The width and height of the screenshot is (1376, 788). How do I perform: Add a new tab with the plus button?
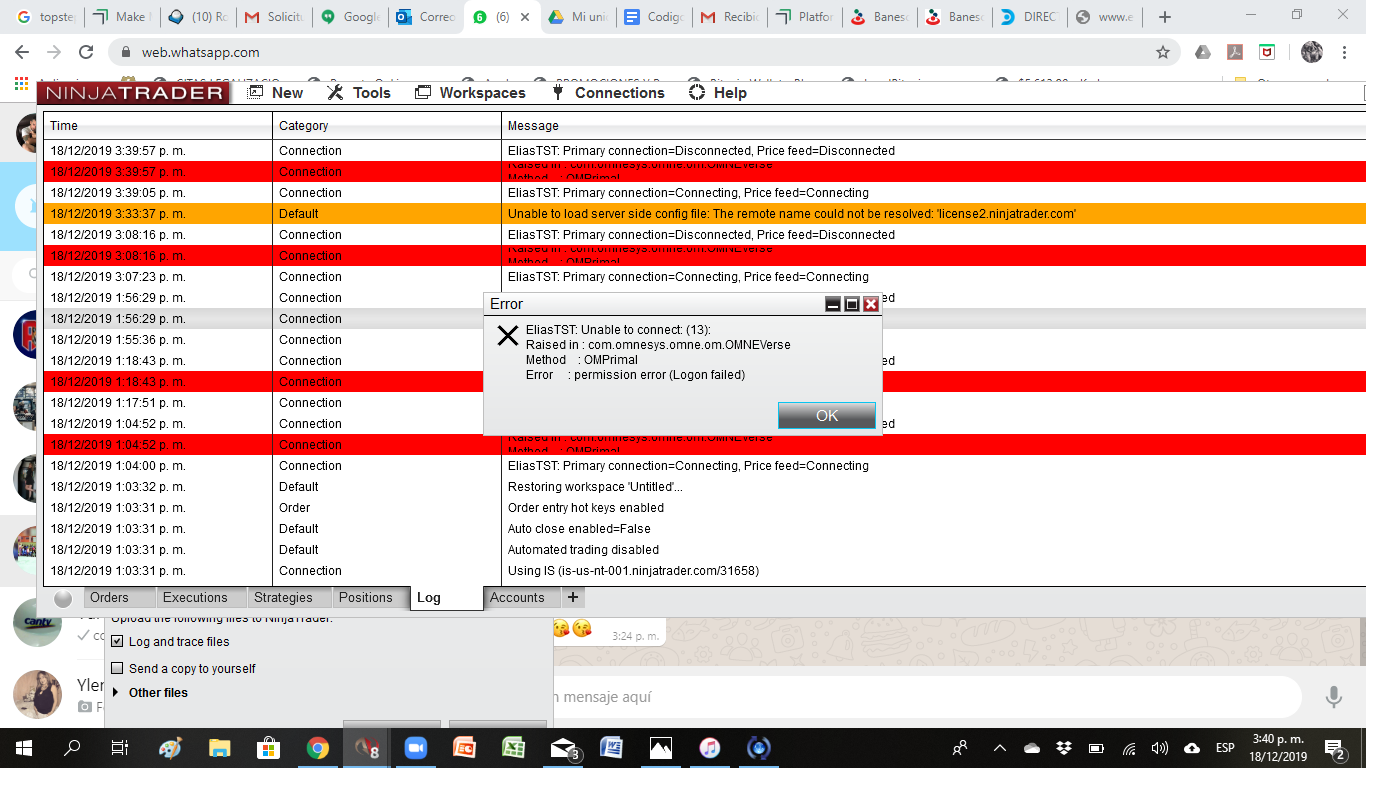click(573, 598)
